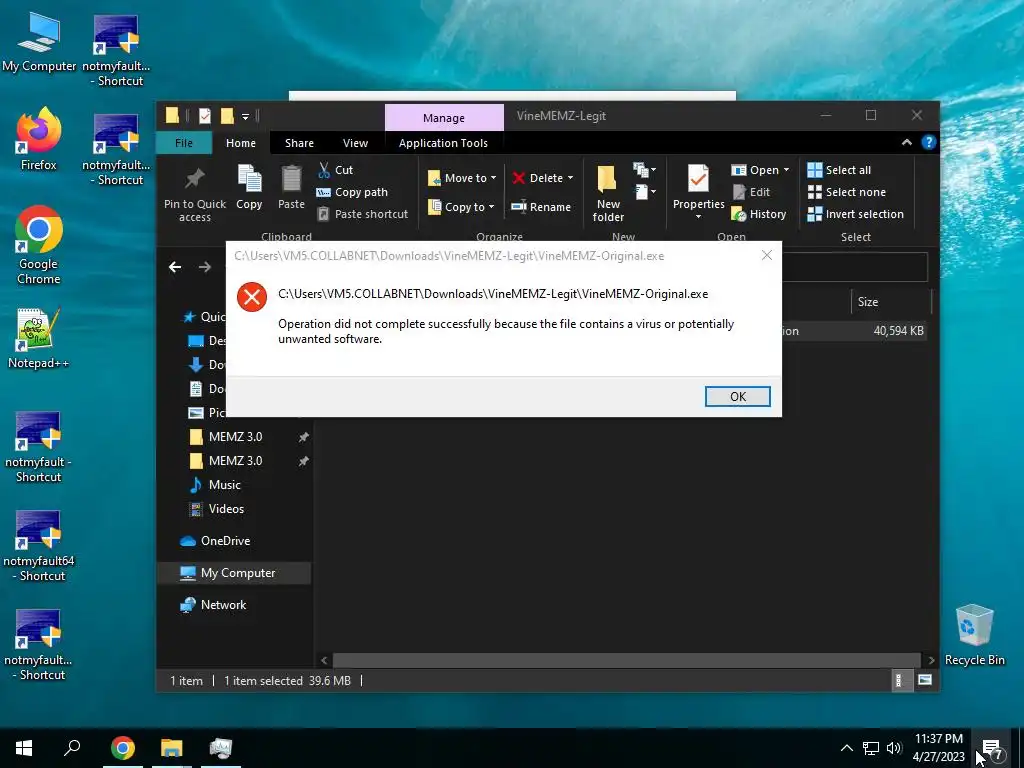This screenshot has height=768, width=1024.
Task: Select the Recycle Bin desktop icon
Action: coord(974,635)
